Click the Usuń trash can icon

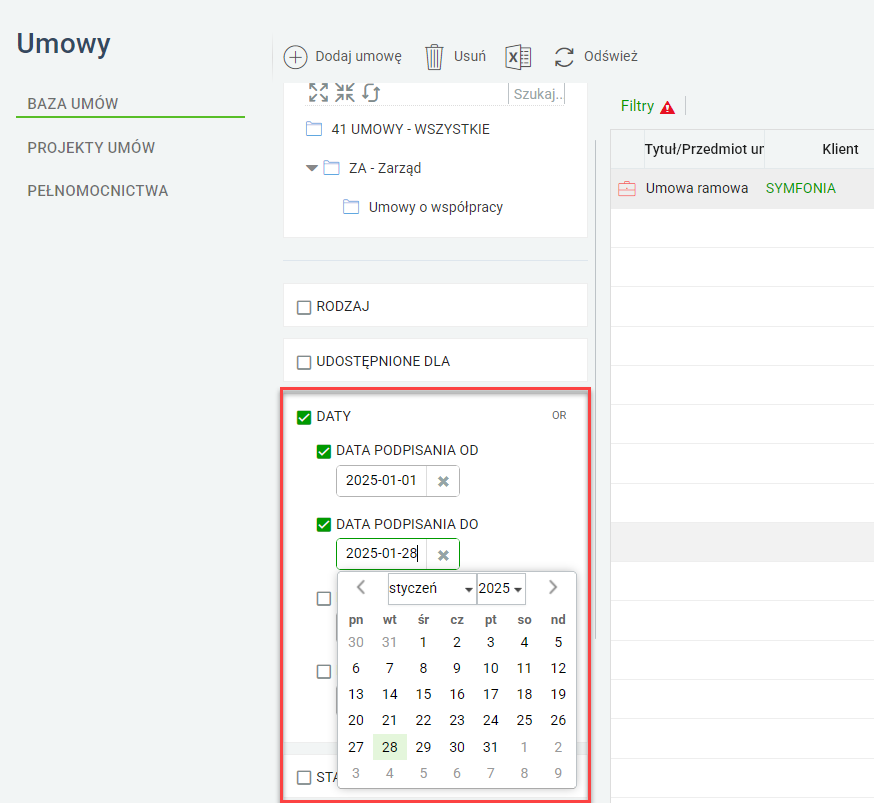(434, 57)
